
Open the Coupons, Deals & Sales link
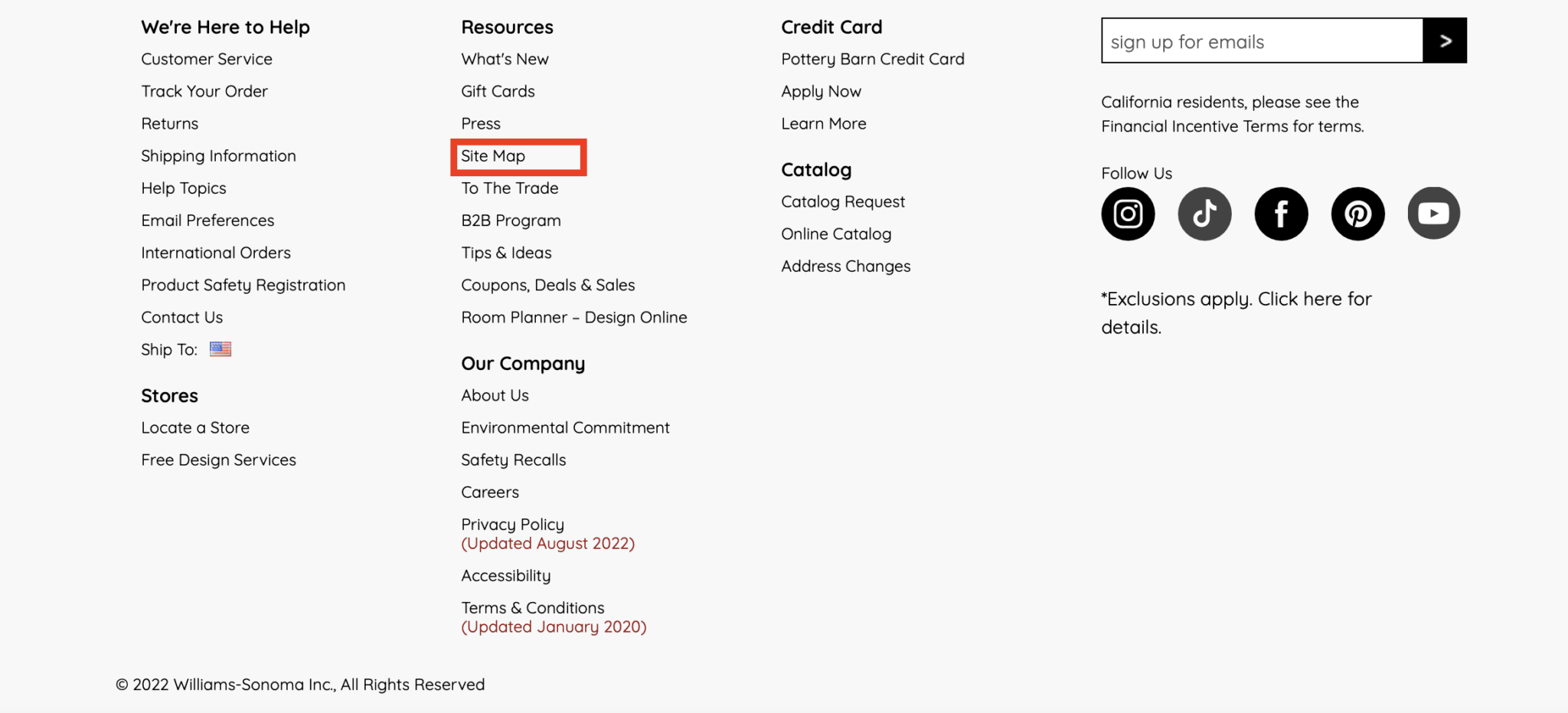tap(547, 284)
